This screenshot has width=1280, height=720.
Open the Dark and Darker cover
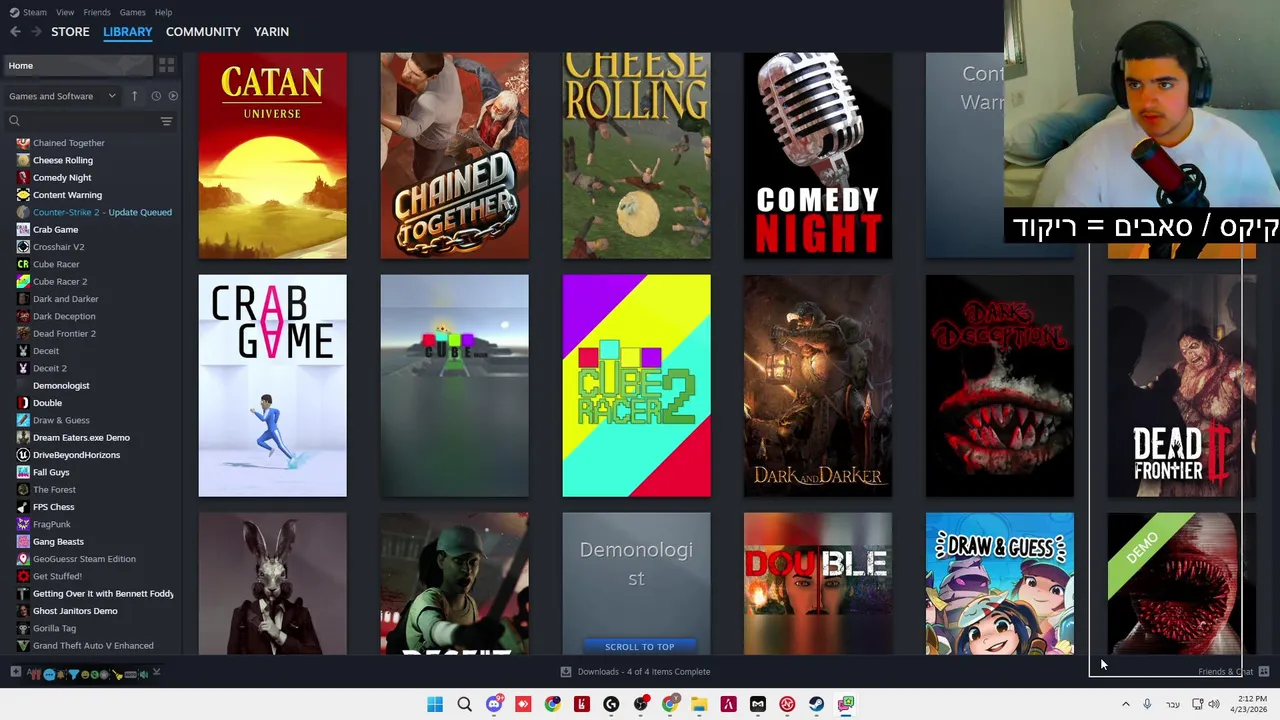(818, 386)
